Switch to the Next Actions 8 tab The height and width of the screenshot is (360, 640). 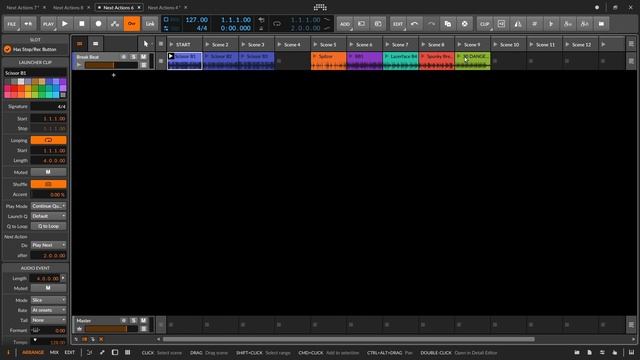[x=68, y=7]
